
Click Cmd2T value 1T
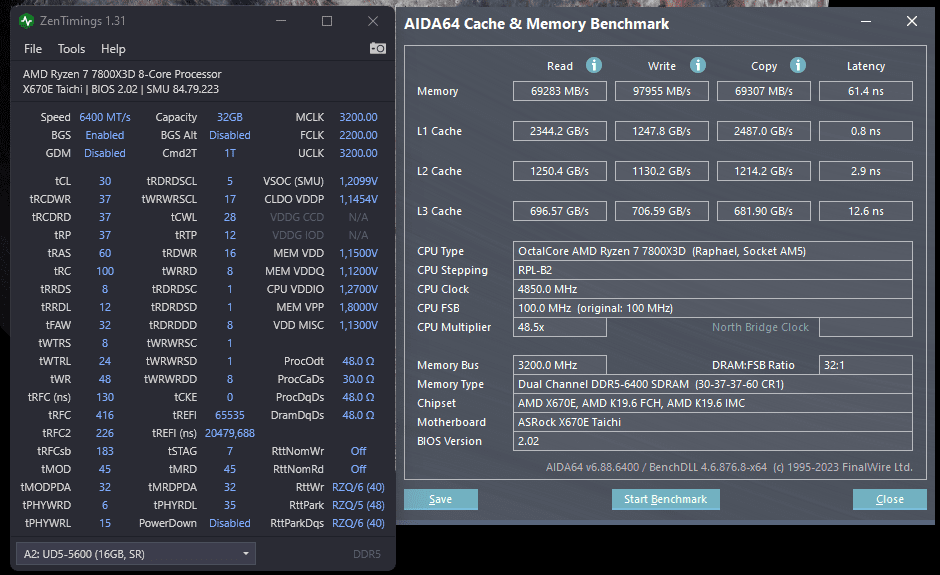click(230, 153)
